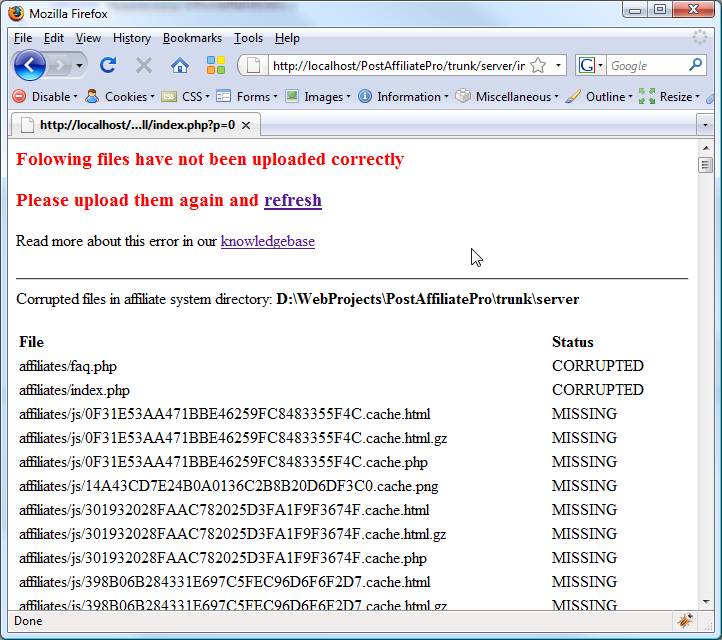Click the red Disable icon in developer toolbar

tap(19, 96)
